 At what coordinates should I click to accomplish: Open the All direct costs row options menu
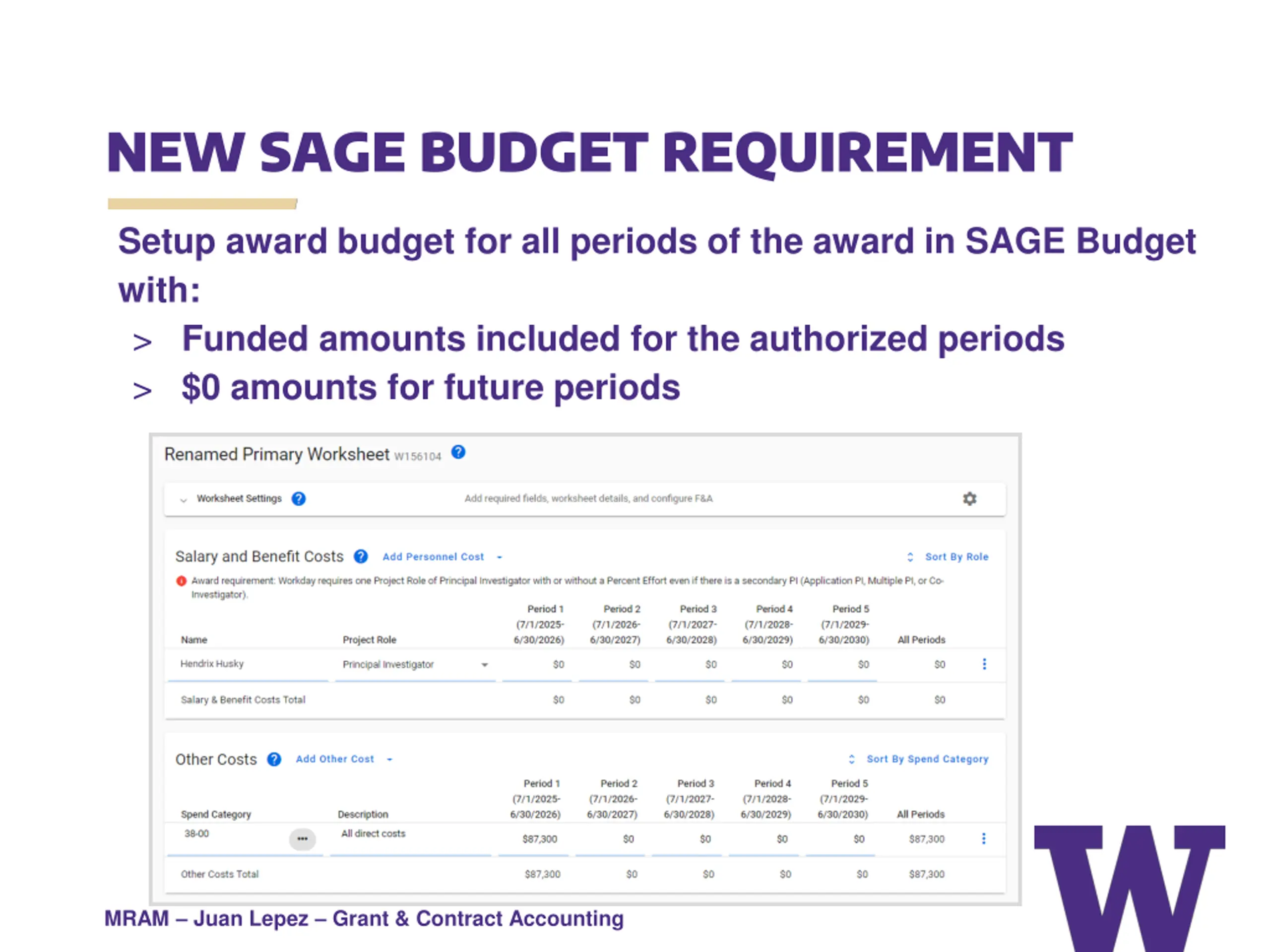click(983, 838)
